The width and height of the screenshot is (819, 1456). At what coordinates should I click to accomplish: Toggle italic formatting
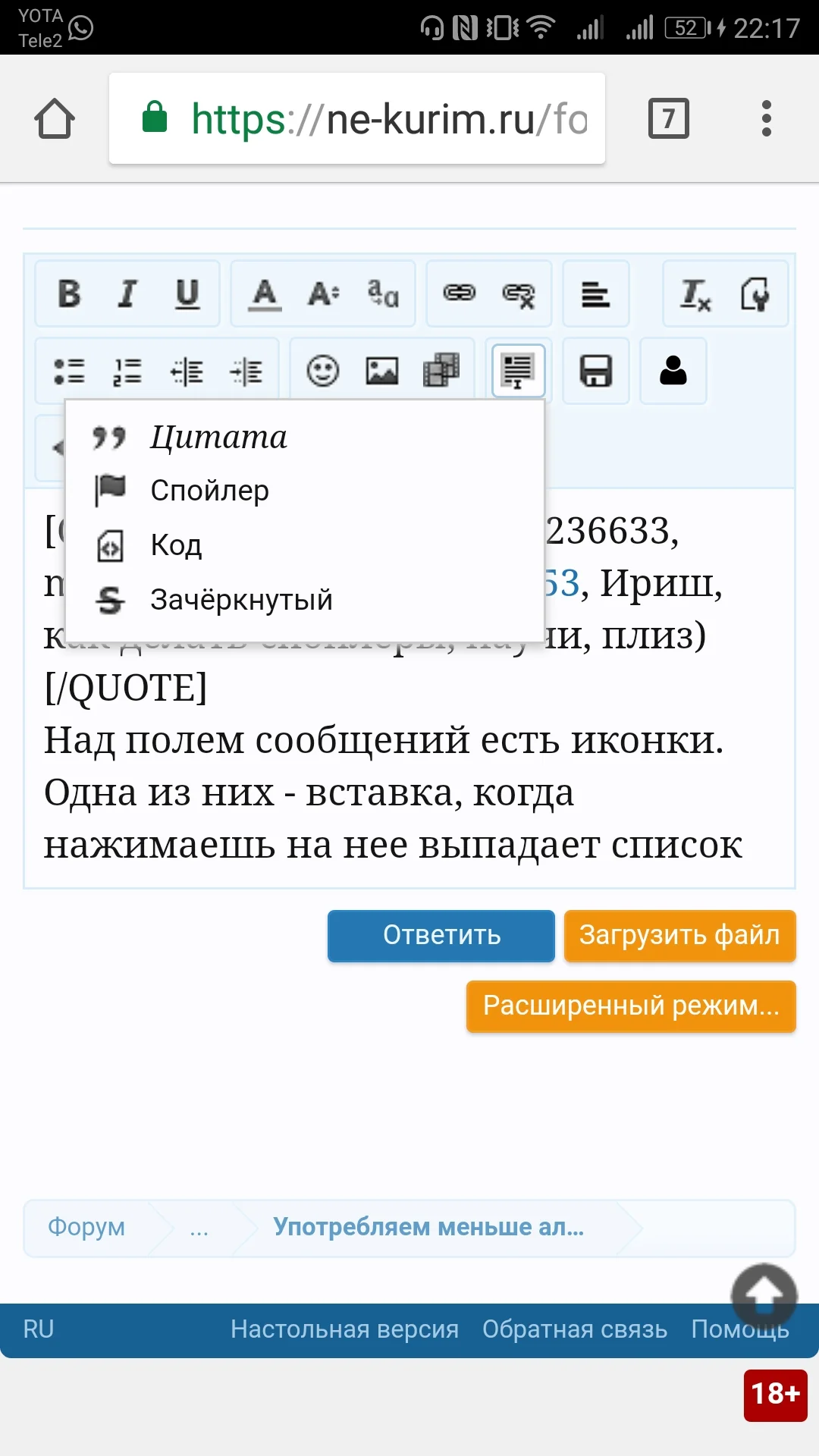click(127, 293)
